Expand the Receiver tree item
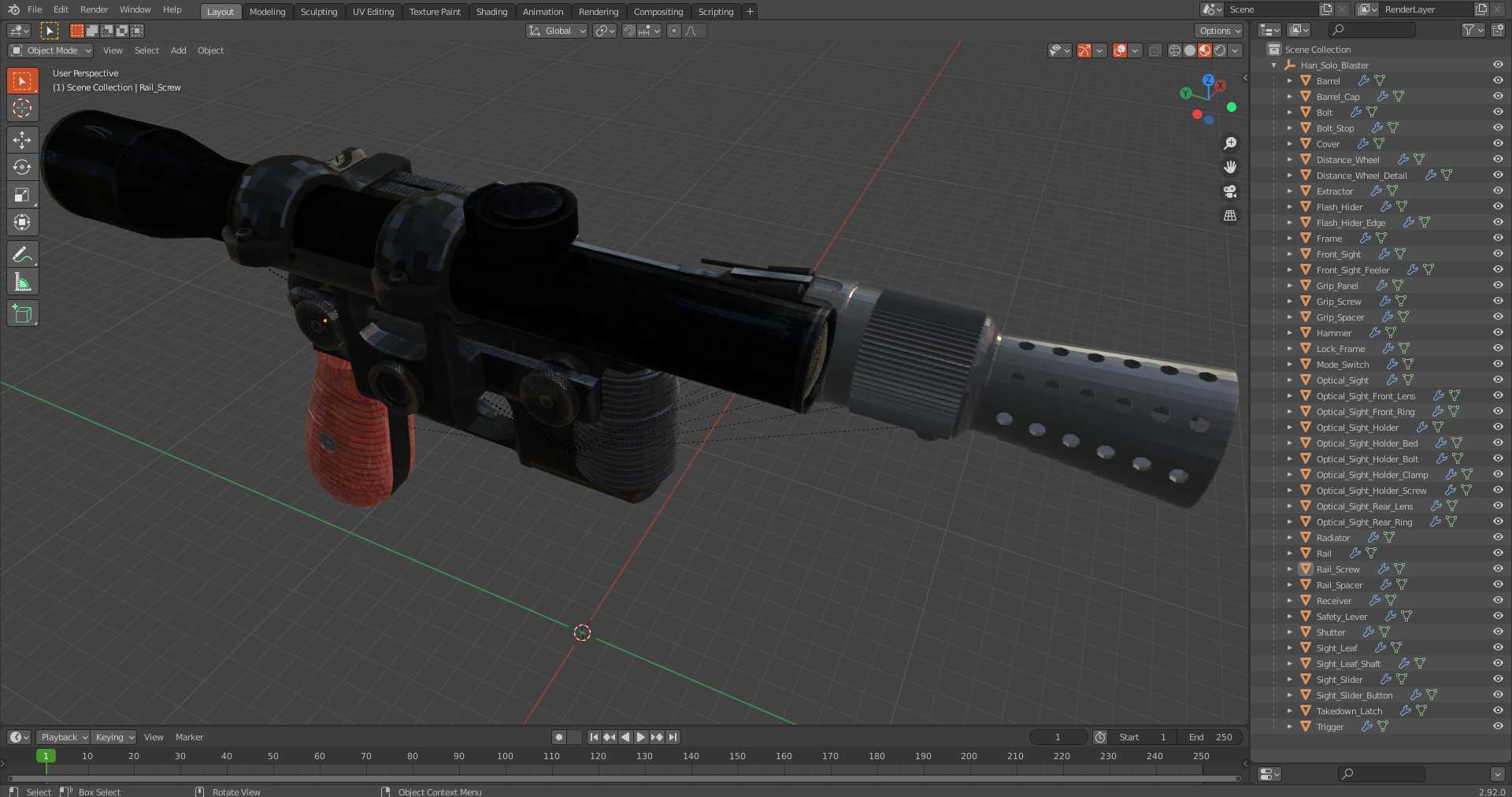 tap(1289, 601)
